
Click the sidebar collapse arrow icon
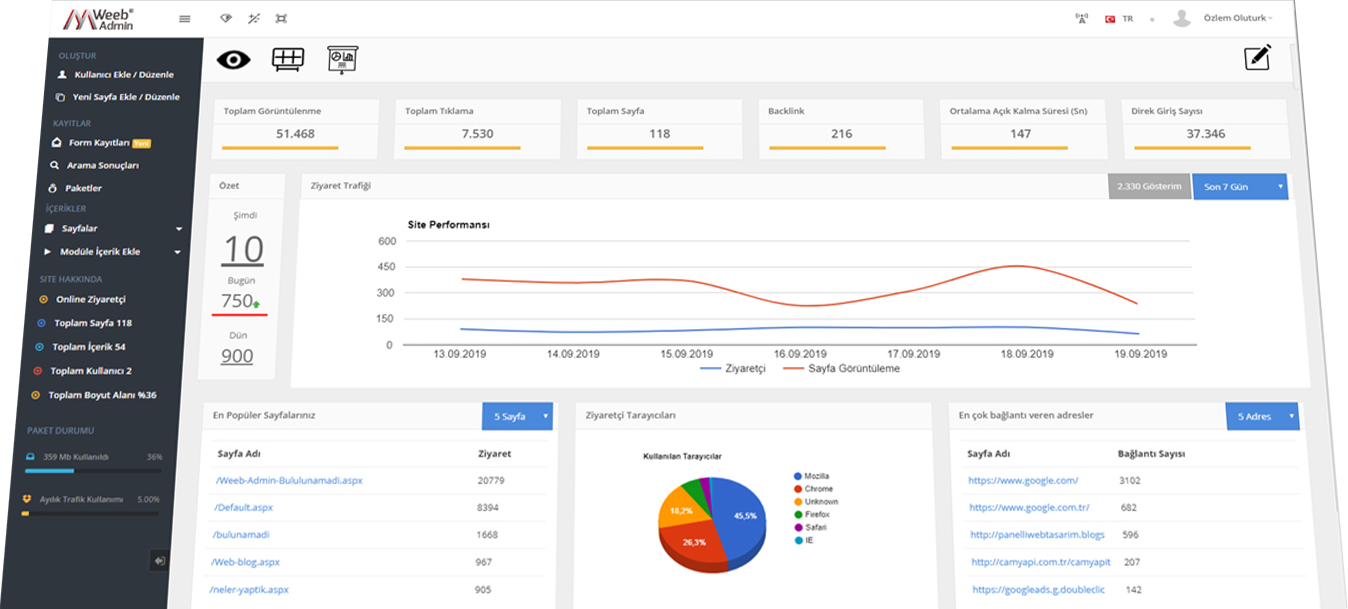coord(159,561)
